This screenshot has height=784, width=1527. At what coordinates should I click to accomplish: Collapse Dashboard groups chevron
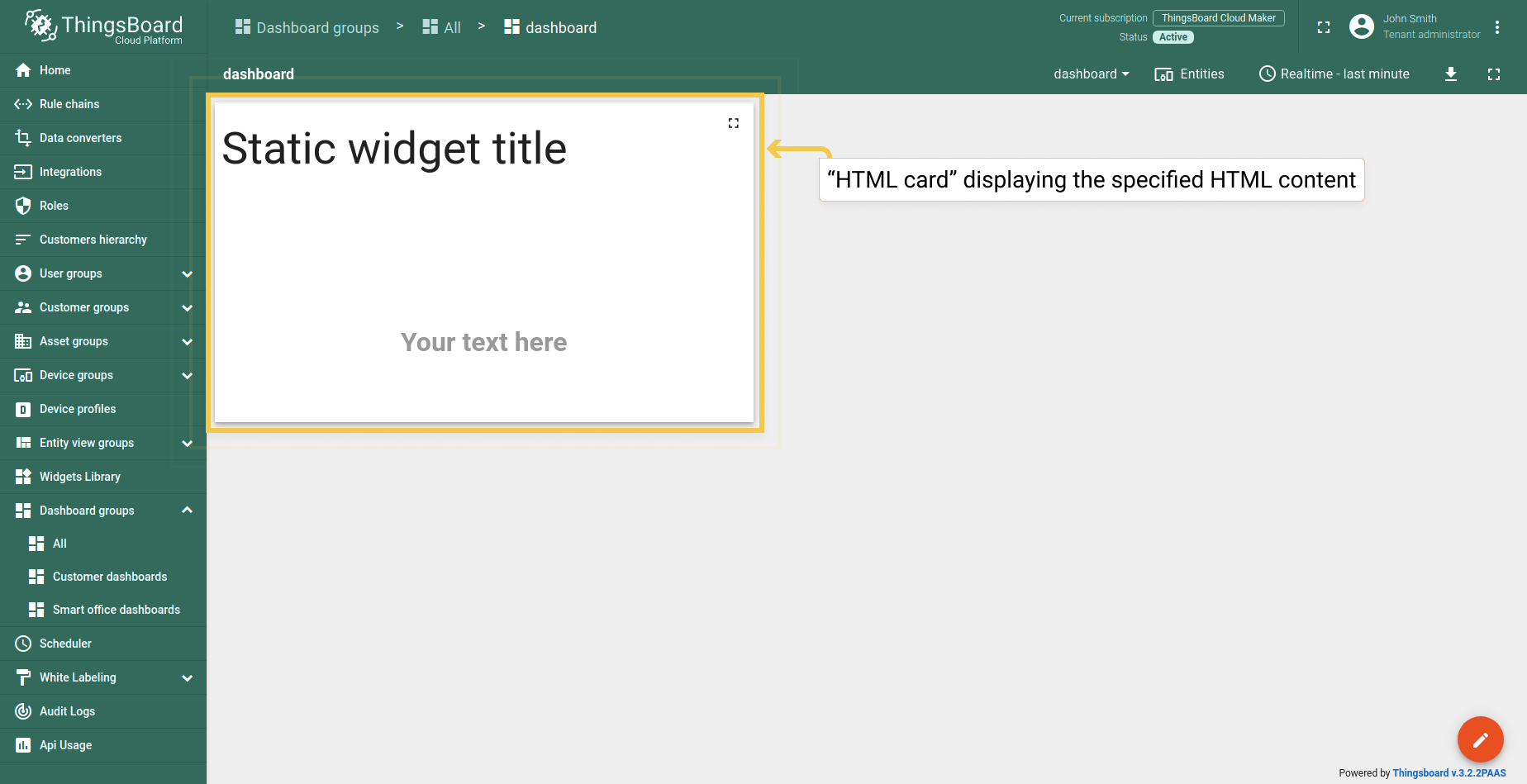[188, 510]
